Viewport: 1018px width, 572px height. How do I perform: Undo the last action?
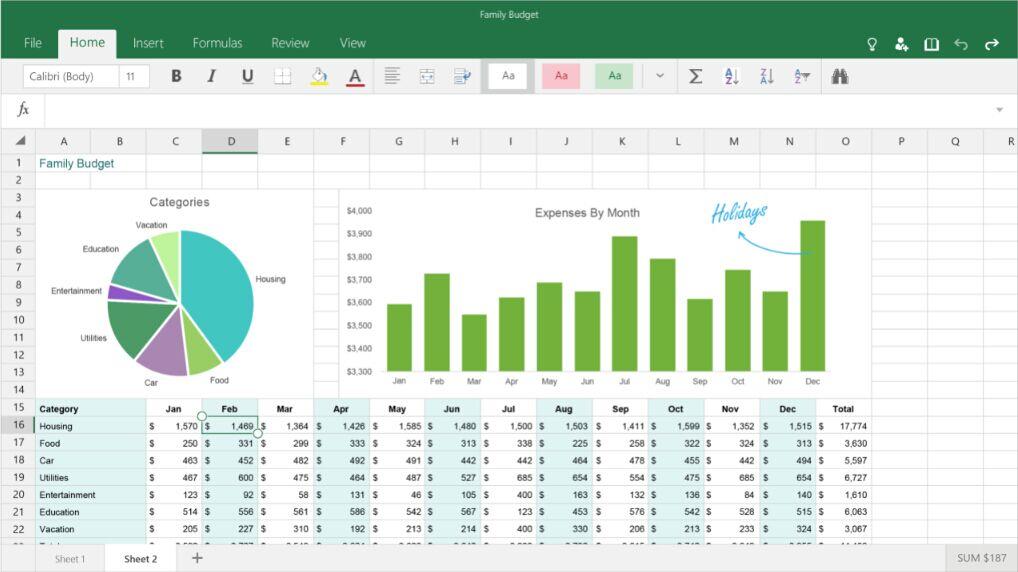961,44
